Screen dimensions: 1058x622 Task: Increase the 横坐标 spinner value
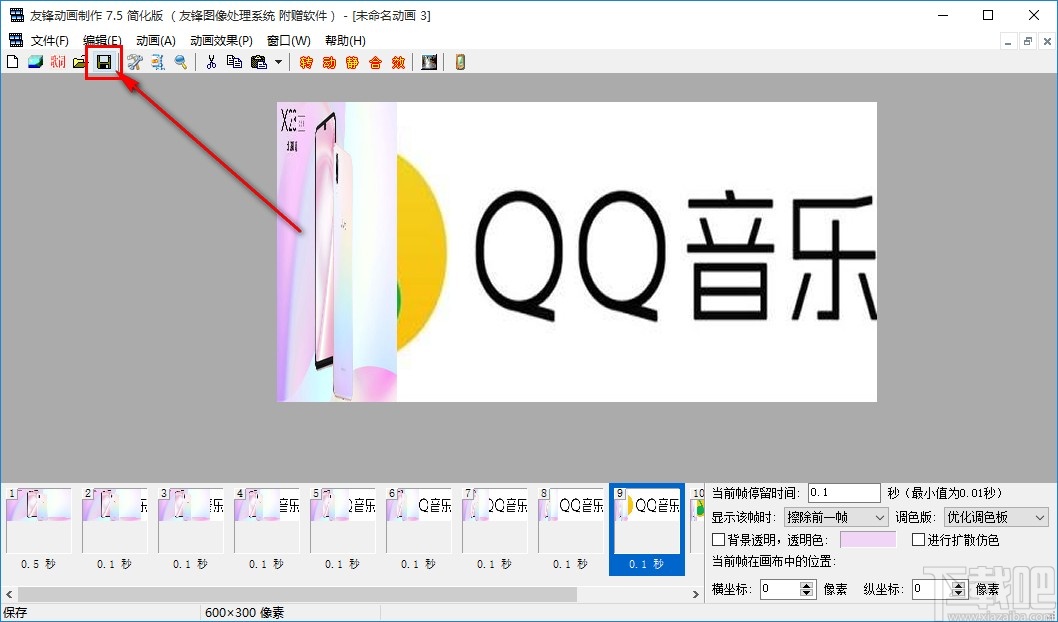(x=807, y=585)
